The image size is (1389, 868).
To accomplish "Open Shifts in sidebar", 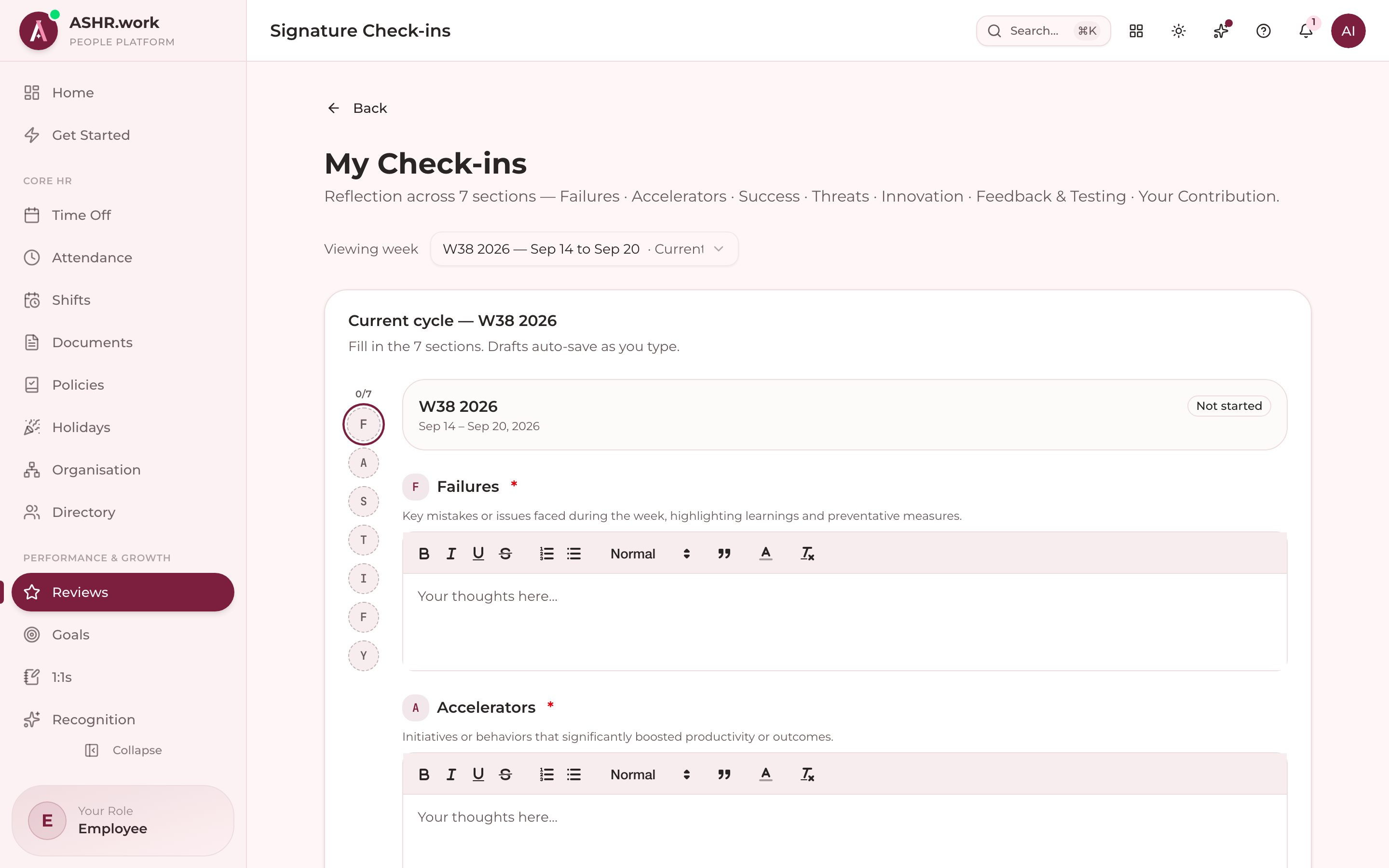I will click(123, 300).
